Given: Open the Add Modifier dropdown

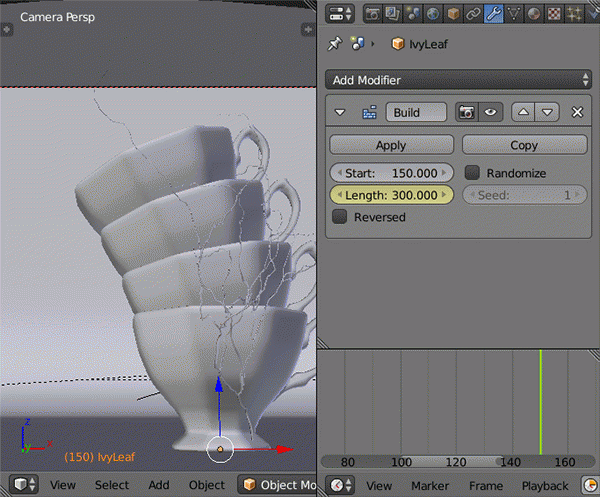Looking at the screenshot, I should (458, 79).
